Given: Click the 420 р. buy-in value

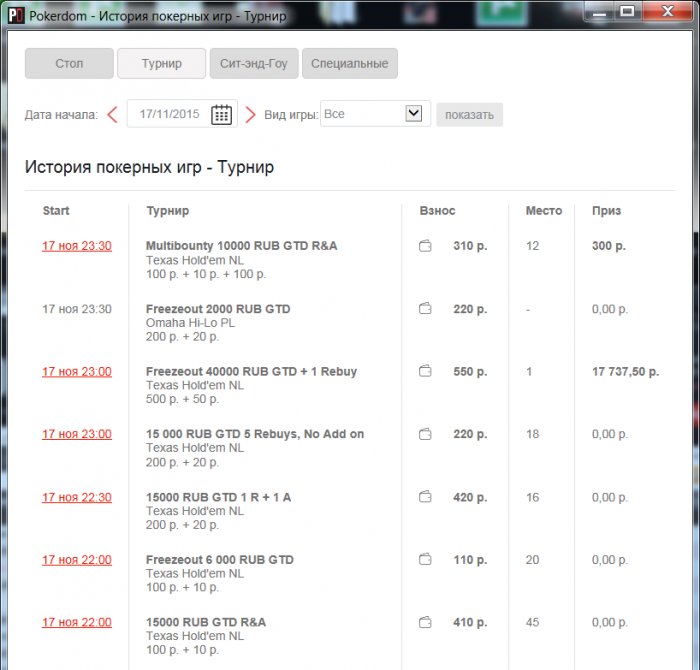Looking at the screenshot, I should 470,498.
